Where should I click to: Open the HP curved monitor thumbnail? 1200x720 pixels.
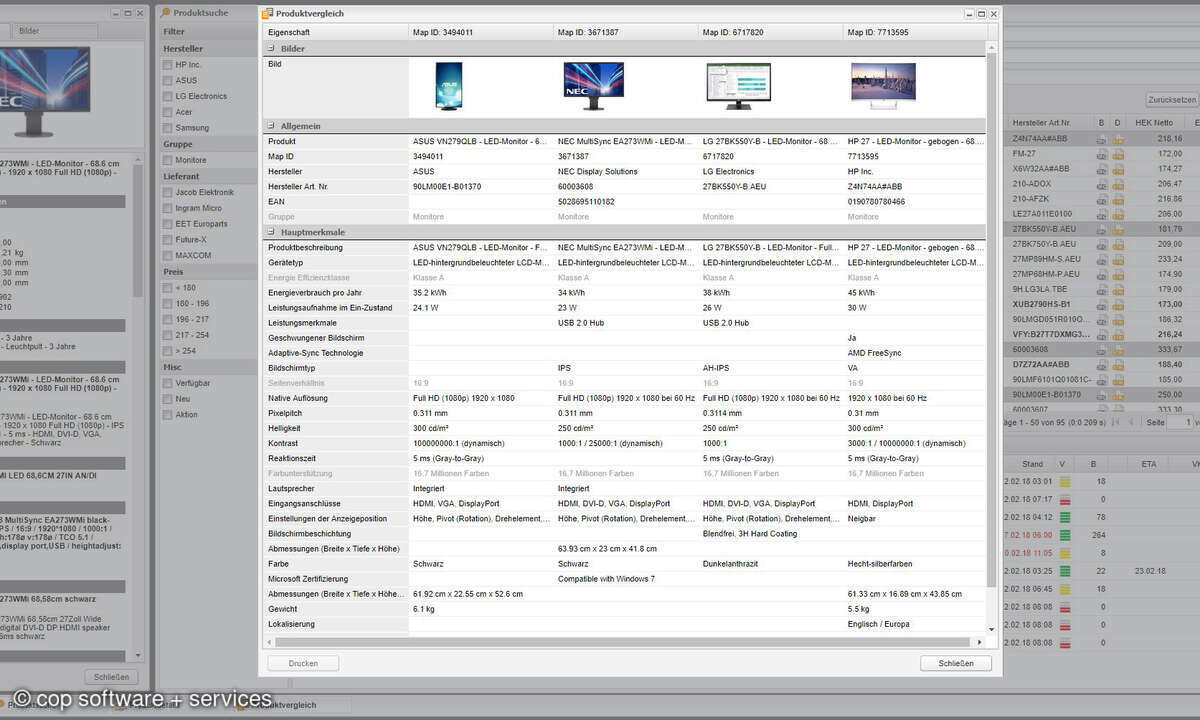click(882, 84)
